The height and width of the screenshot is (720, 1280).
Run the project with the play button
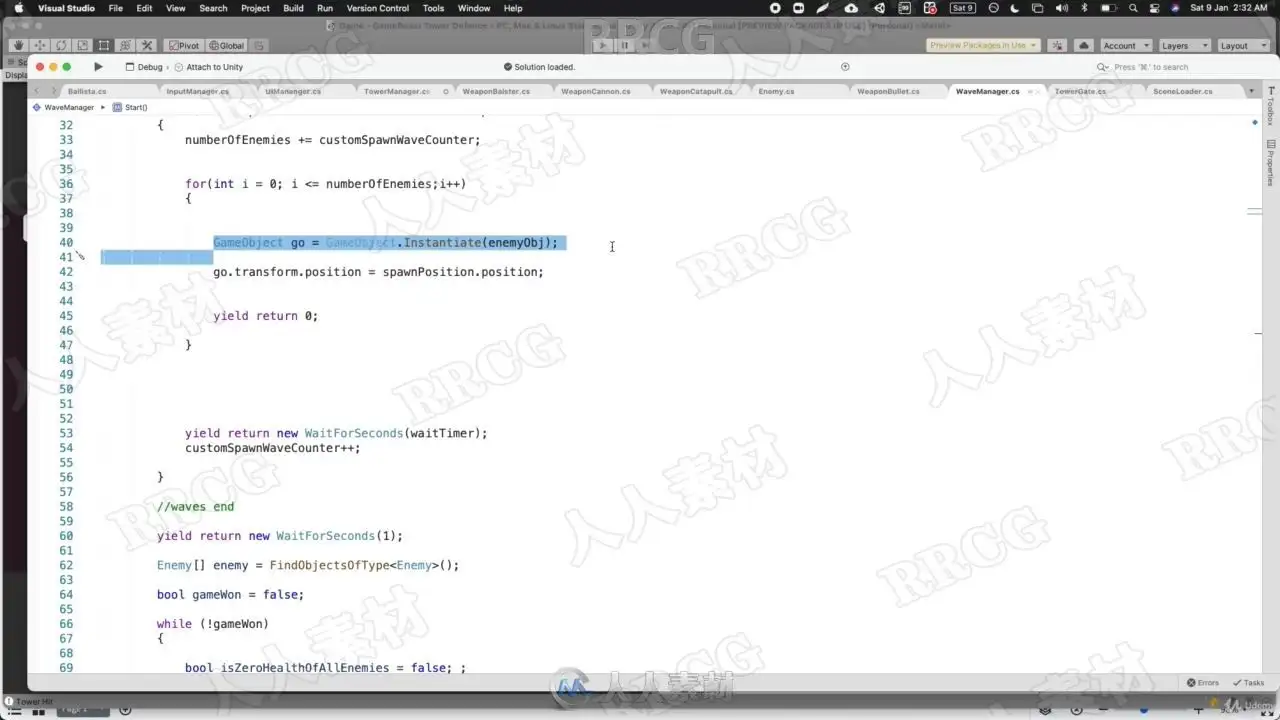[98, 67]
